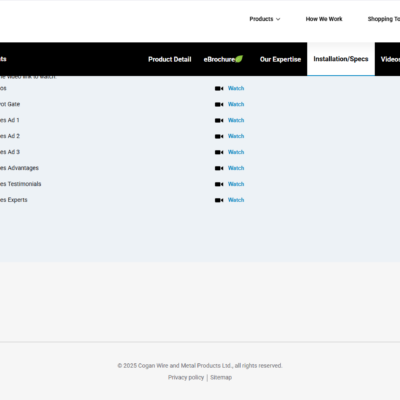The image size is (400, 400).
Task: Click the green leaf icon on eBrochure
Action: (239, 59)
